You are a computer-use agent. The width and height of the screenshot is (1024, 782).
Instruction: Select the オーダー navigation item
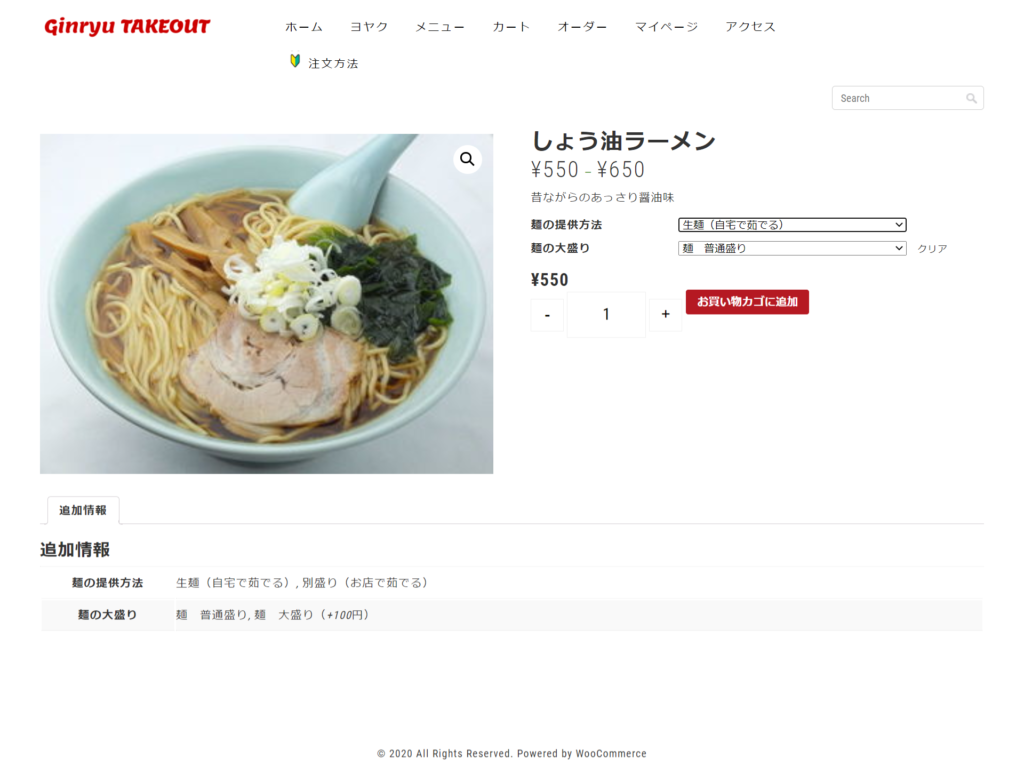coord(583,27)
